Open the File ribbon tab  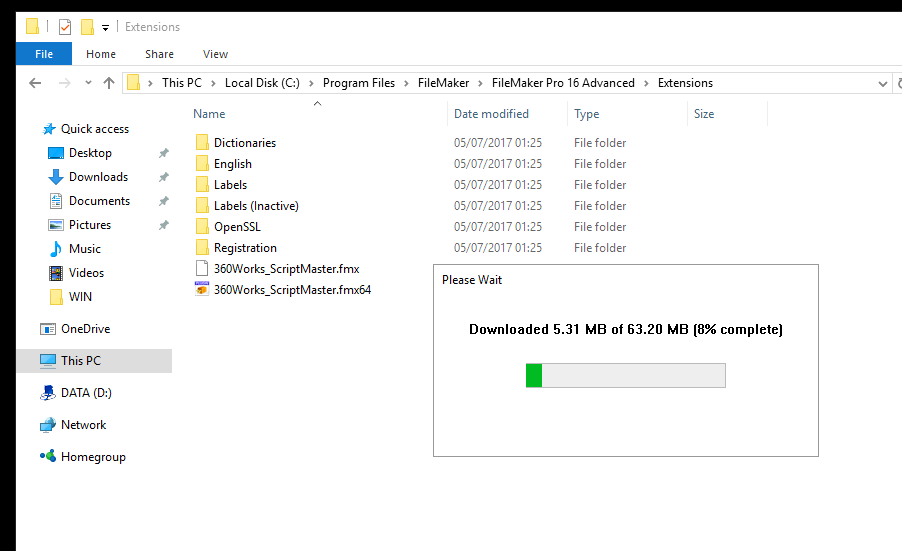[x=44, y=54]
